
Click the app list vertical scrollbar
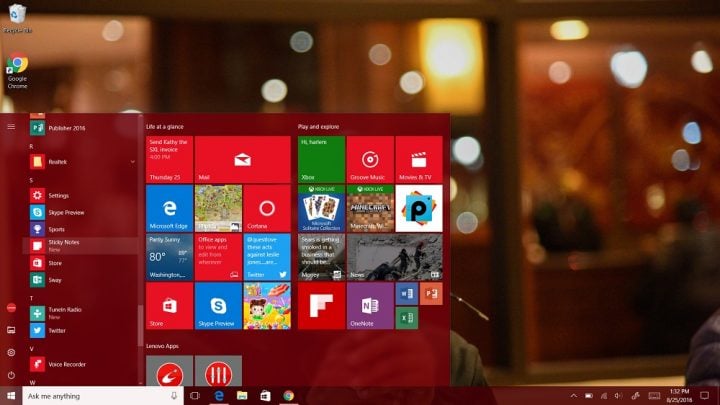(x=141, y=325)
